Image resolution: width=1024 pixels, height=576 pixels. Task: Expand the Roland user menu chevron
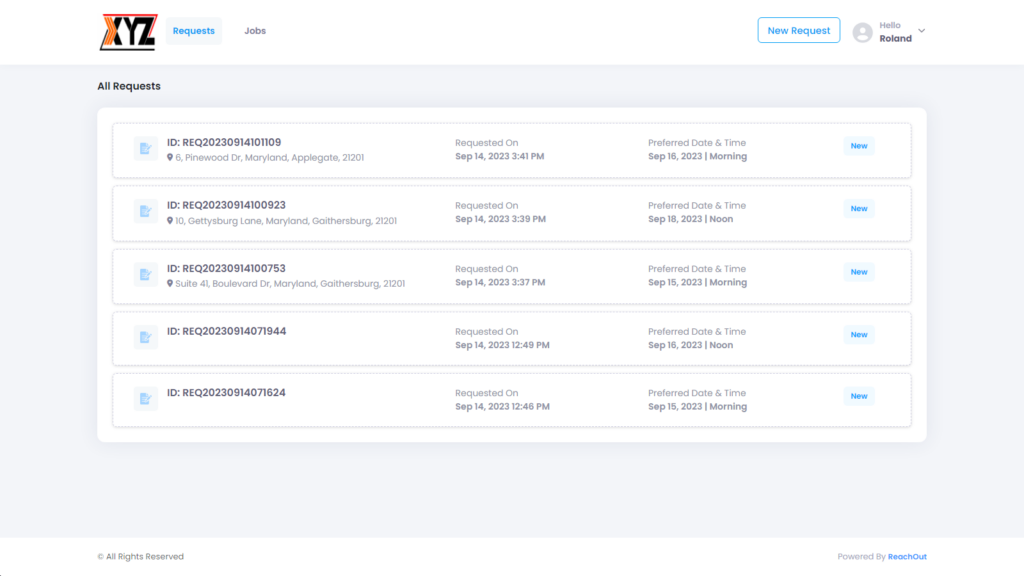[x=921, y=31]
